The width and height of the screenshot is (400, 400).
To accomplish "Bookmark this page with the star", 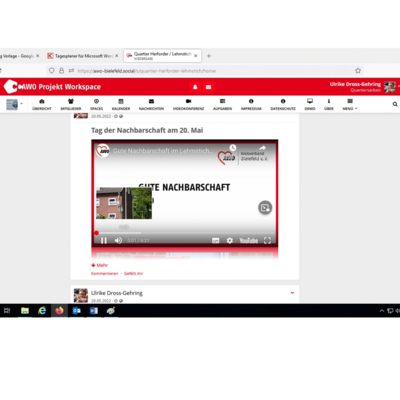I will (x=358, y=70).
